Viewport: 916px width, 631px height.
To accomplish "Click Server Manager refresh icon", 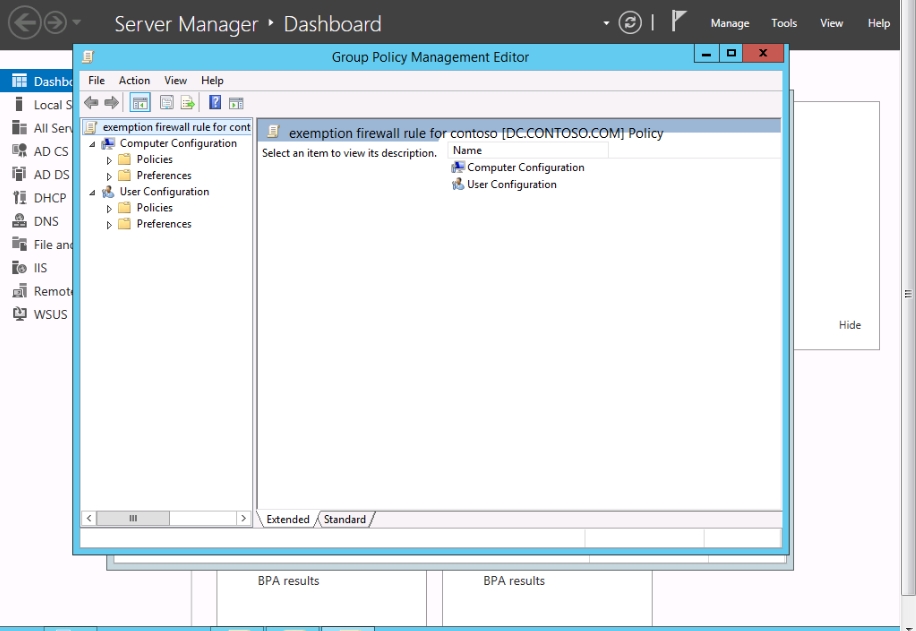I will pos(630,23).
